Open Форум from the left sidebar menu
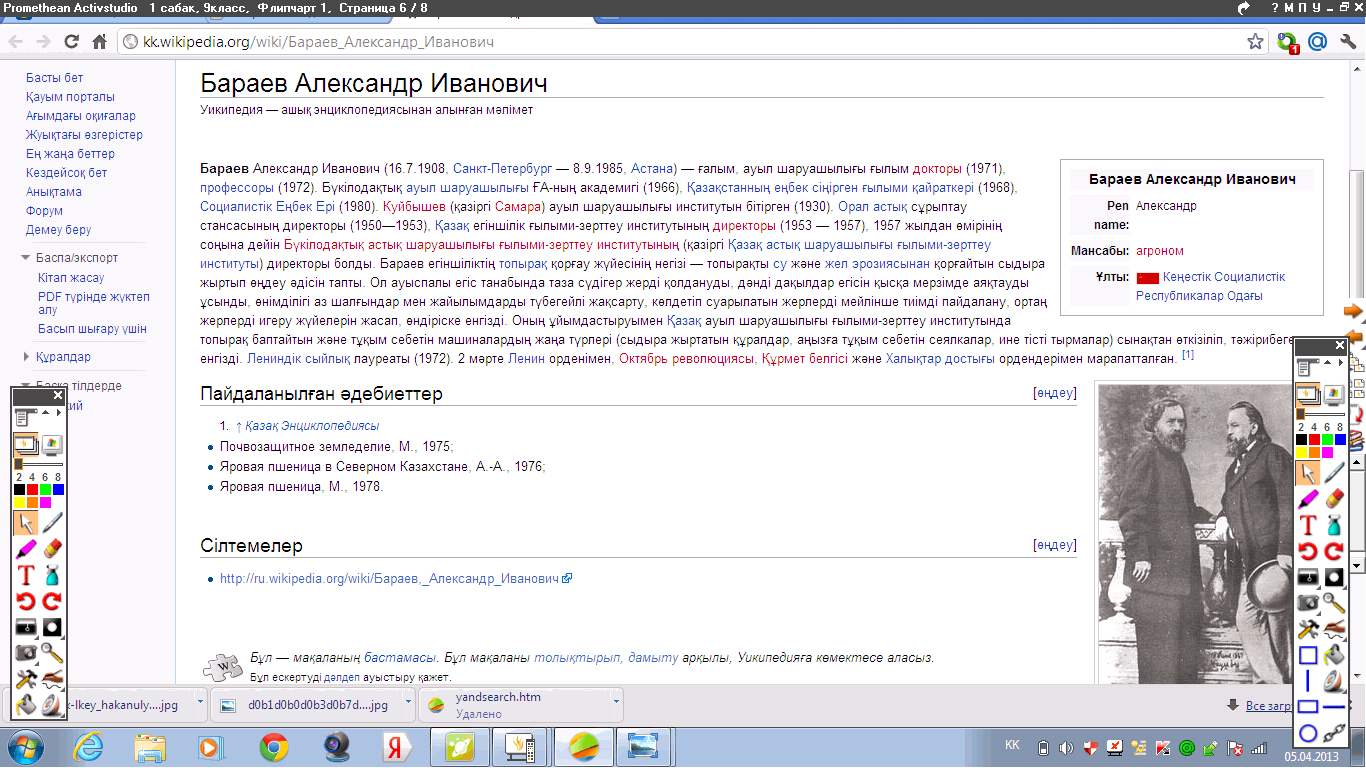Screen dimensions: 1366x768 44,211
